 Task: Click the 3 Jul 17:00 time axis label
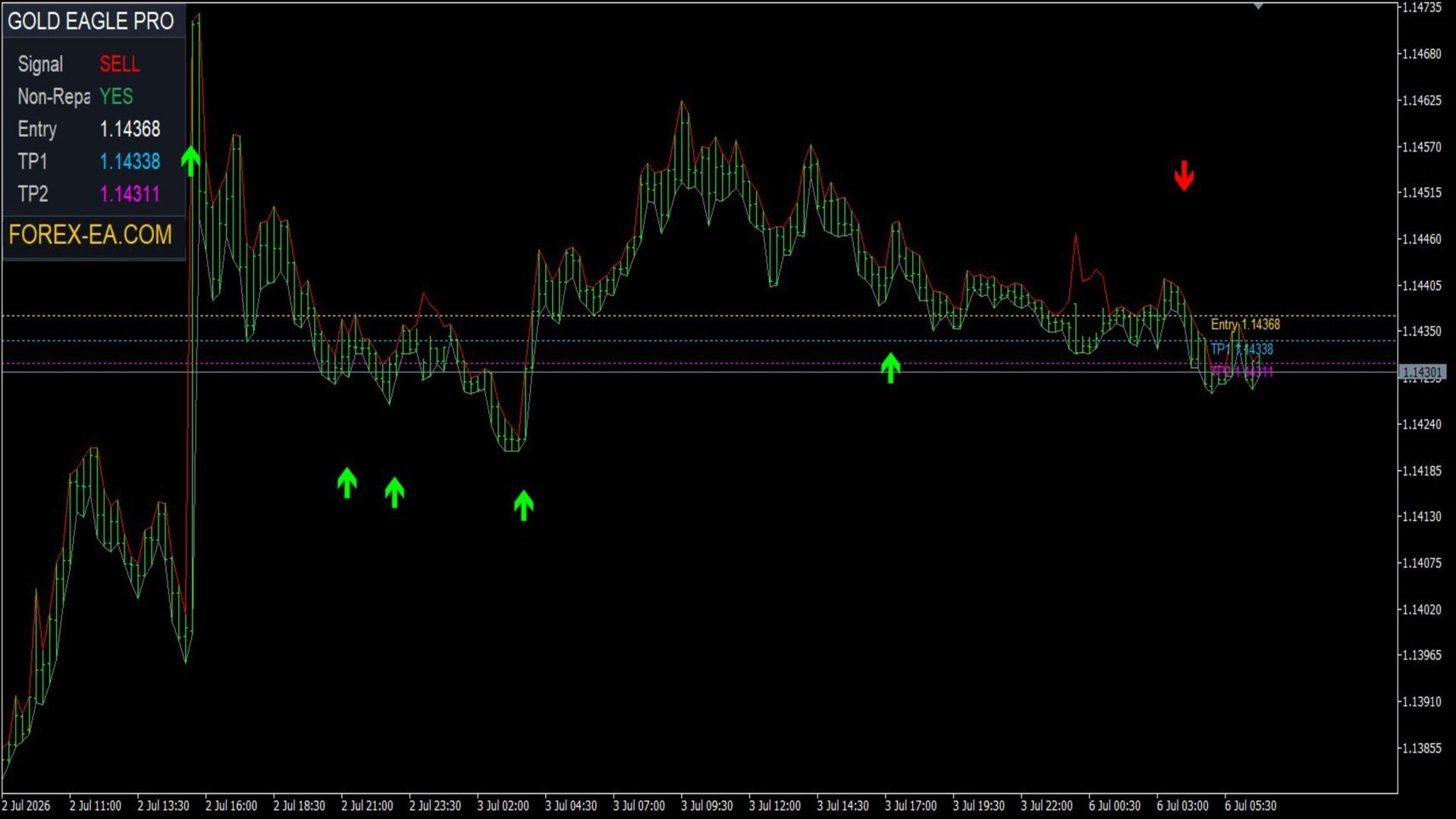click(x=911, y=805)
